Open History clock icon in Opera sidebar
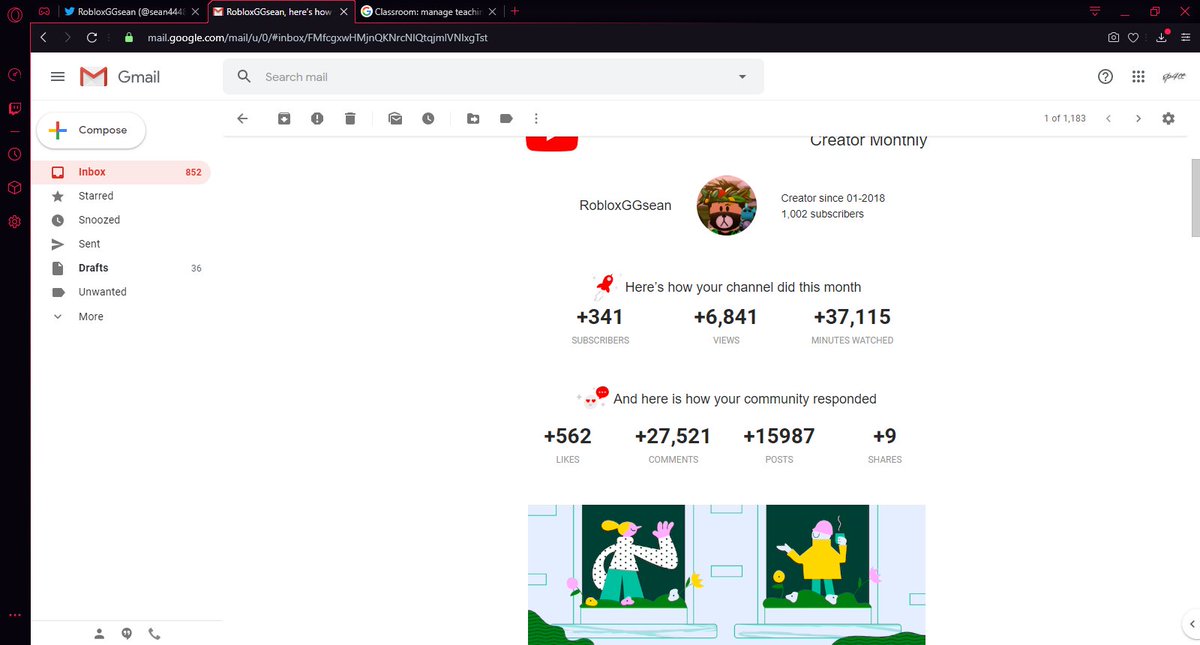 14,154
